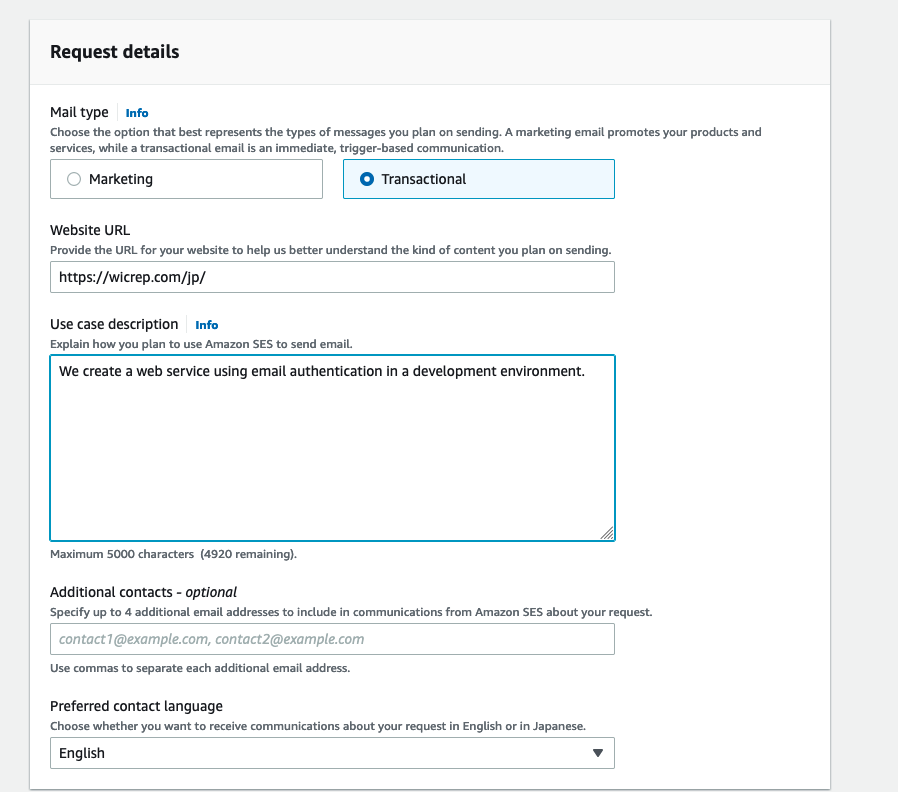Screen dimensions: 898x792
Task: Click the Transactional option card border
Action: [x=478, y=162]
